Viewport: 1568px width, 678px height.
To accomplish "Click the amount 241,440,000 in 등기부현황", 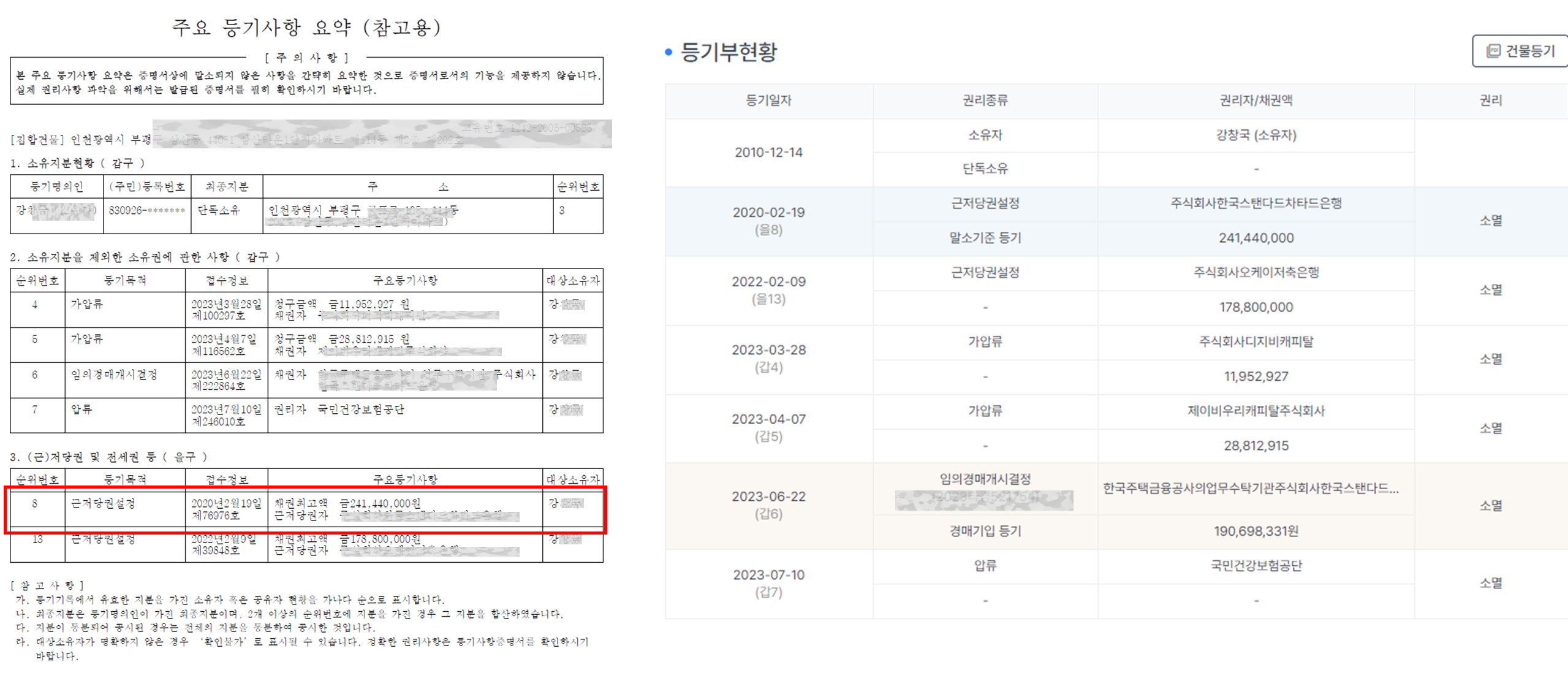I will [1256, 238].
